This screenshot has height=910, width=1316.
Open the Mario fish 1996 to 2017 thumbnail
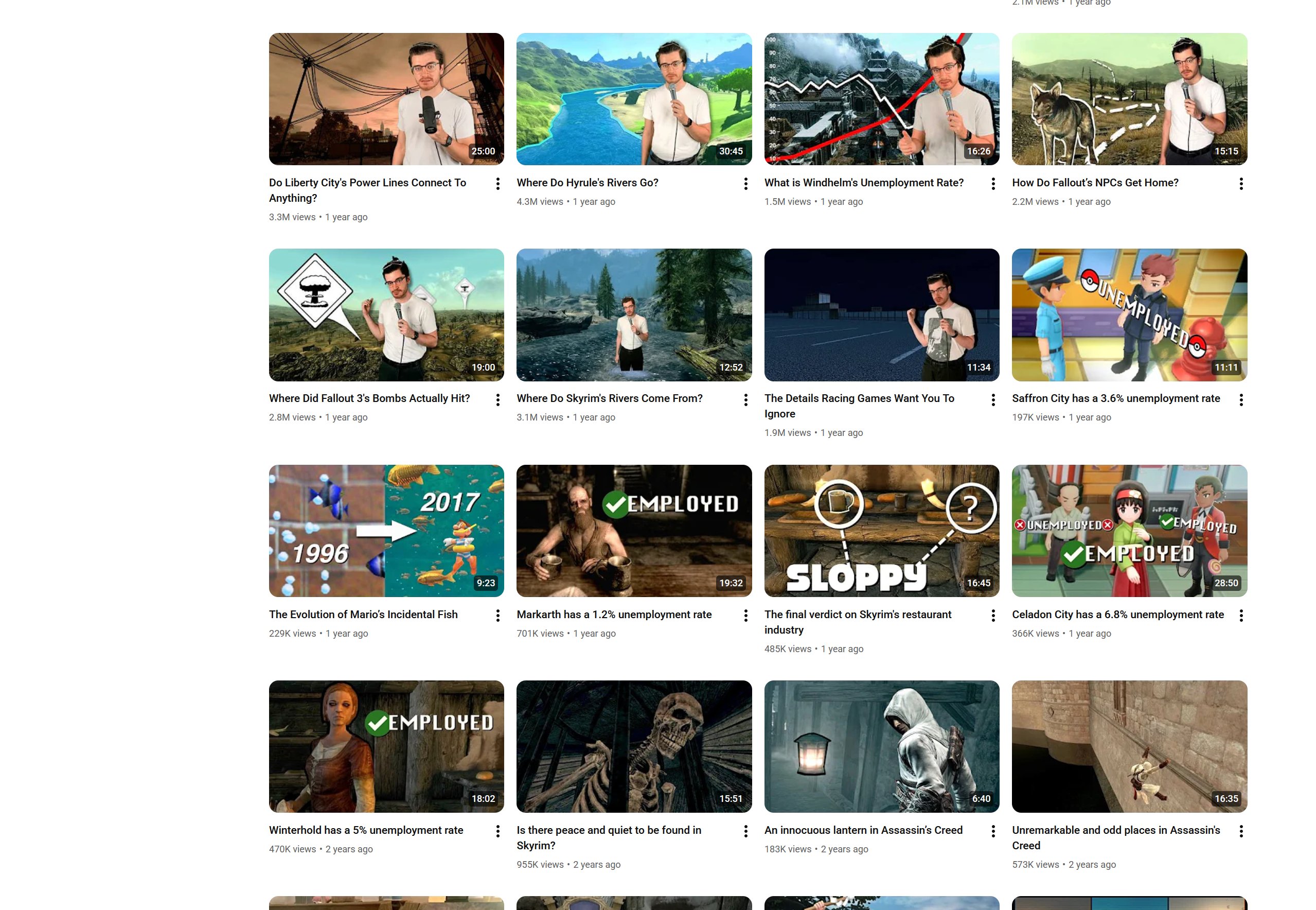[x=386, y=530]
